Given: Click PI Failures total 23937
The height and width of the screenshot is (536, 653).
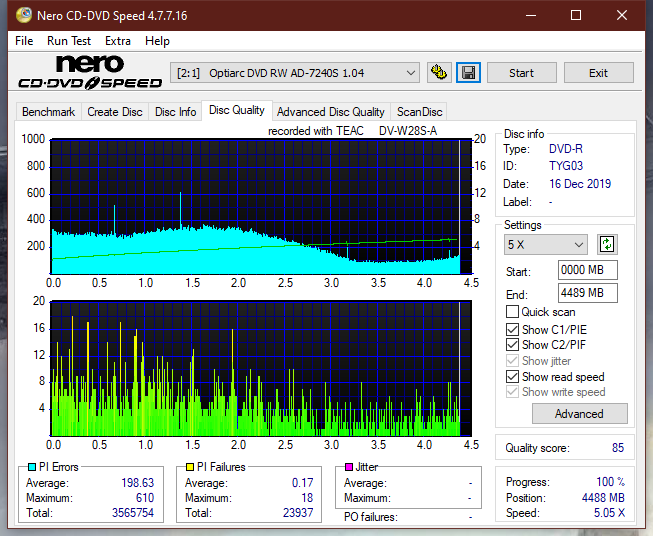Looking at the screenshot, I should click(x=298, y=513).
